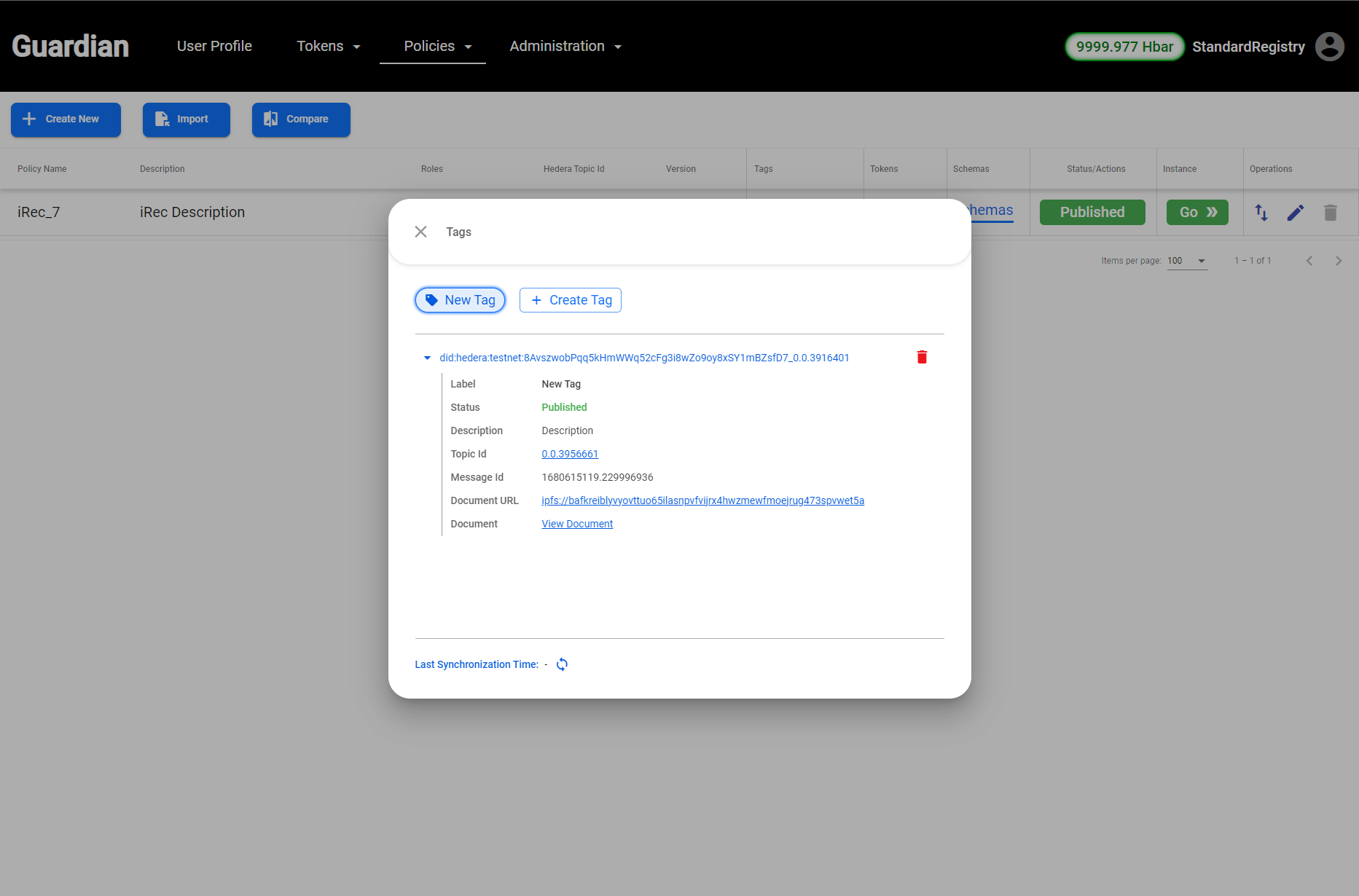
Task: Delete the tag with the red trash icon
Action: coord(922,357)
